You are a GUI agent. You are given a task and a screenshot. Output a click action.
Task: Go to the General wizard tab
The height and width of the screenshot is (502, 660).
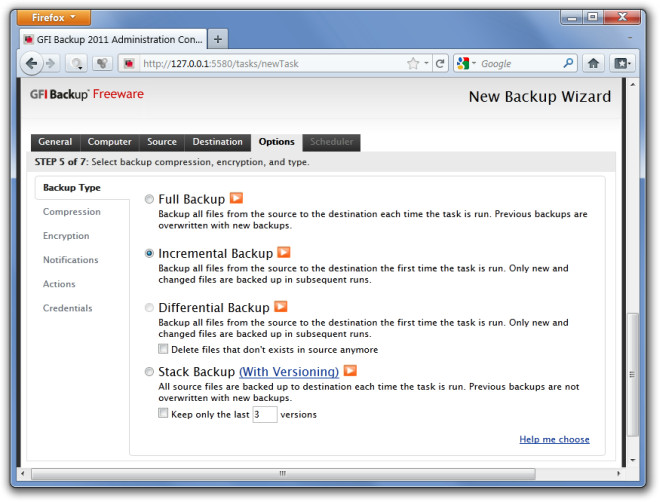click(x=55, y=142)
